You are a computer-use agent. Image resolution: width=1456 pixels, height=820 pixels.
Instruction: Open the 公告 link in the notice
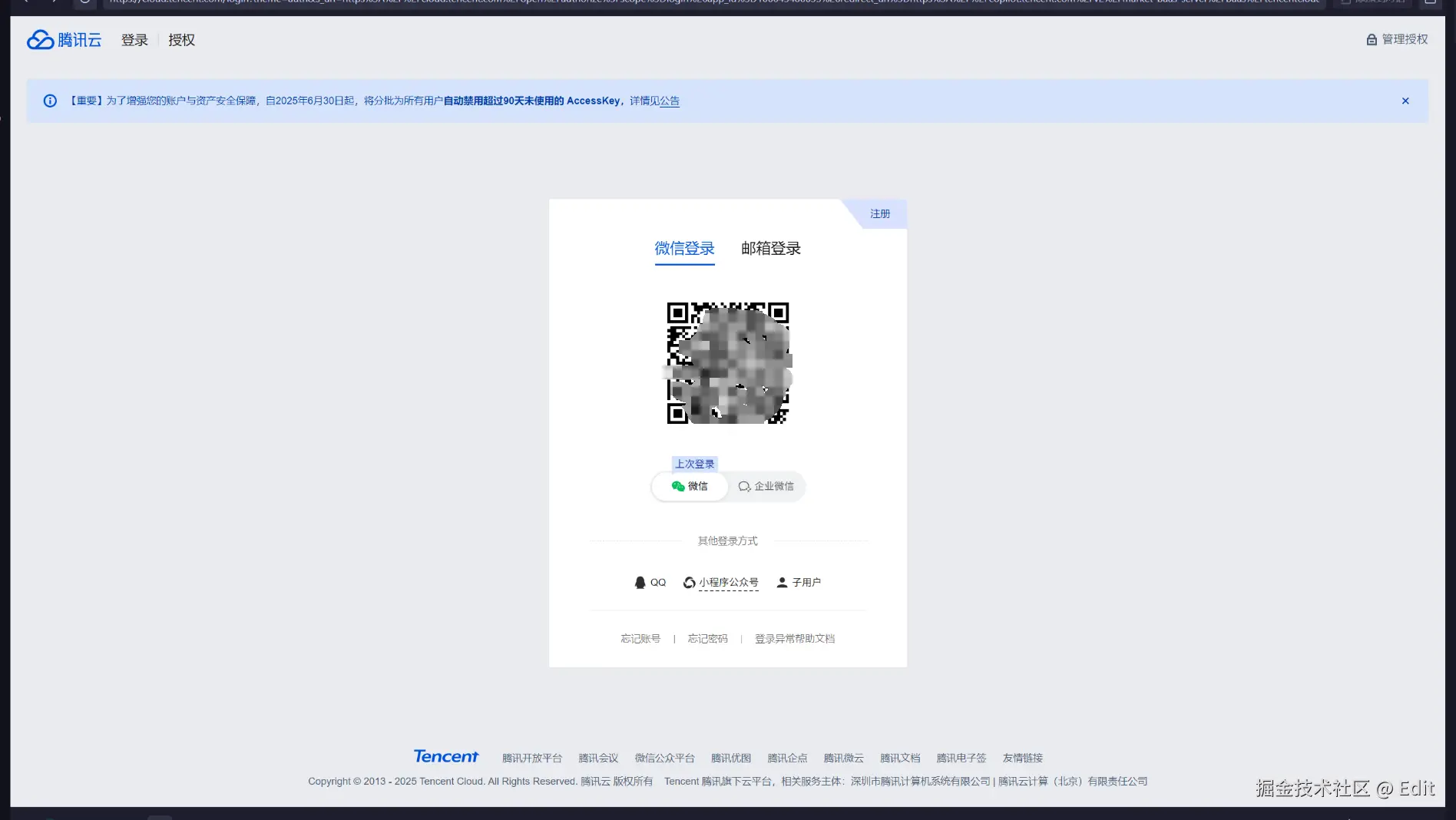[670, 101]
